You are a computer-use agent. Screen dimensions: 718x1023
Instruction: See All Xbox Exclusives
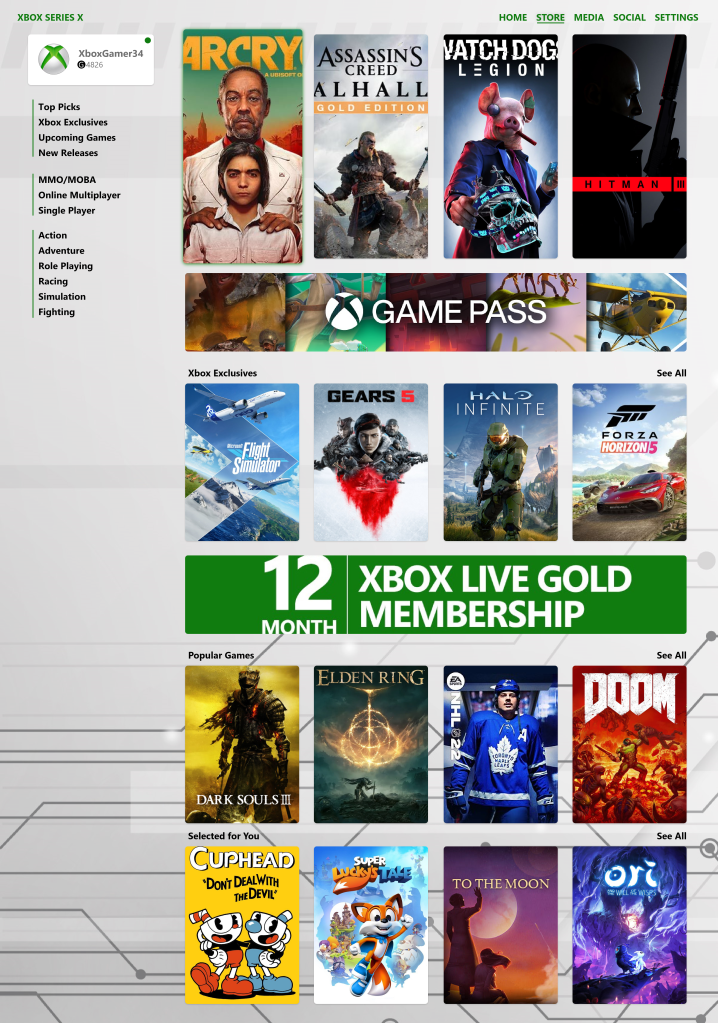pyautogui.click(x=671, y=373)
